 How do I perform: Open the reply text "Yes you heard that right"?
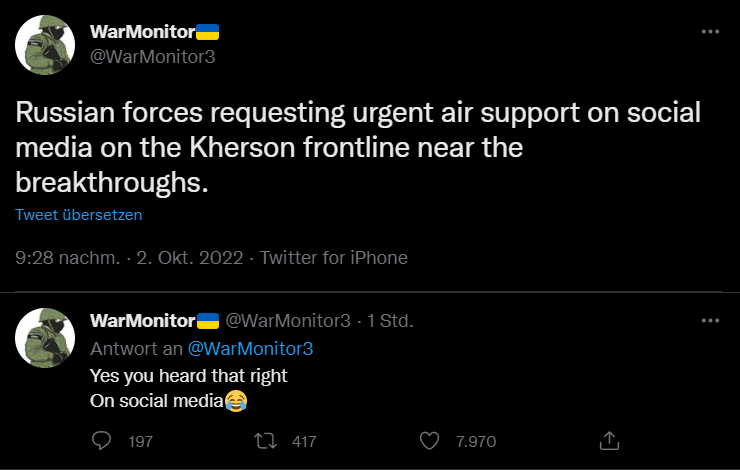[188, 376]
